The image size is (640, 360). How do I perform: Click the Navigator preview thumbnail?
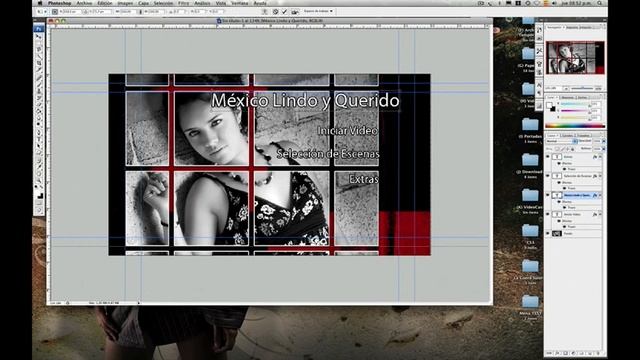click(575, 58)
